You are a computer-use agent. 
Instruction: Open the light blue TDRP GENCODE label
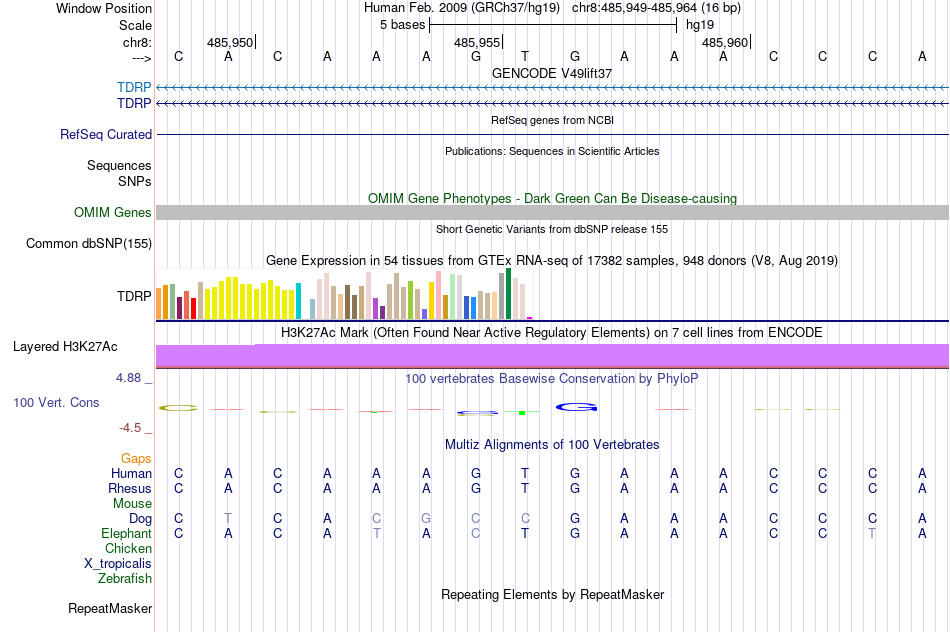pyautogui.click(x=134, y=87)
